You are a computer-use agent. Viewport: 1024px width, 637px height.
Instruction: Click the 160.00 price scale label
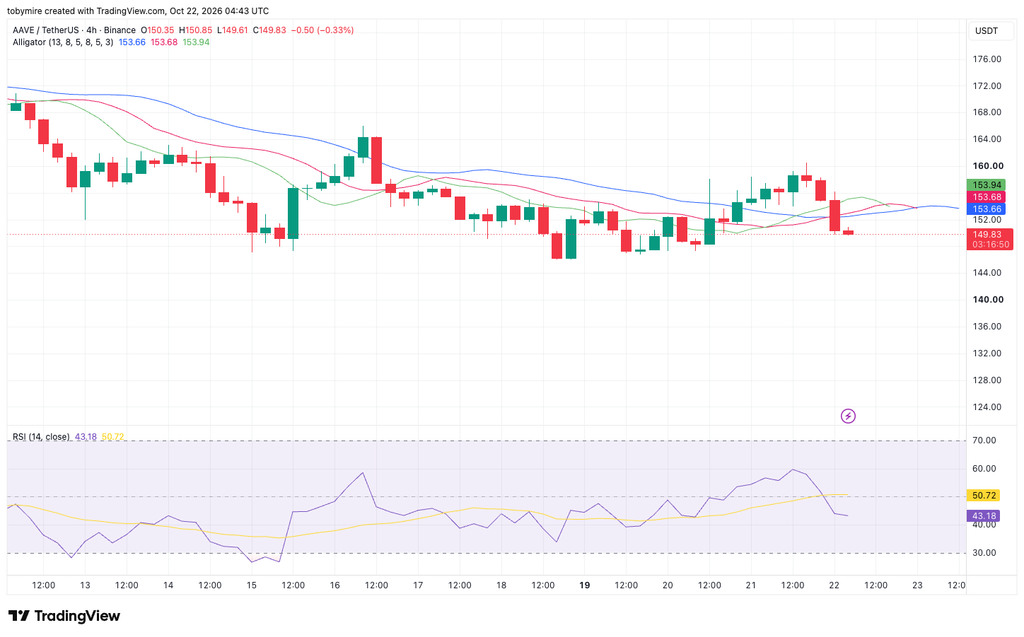tap(987, 166)
